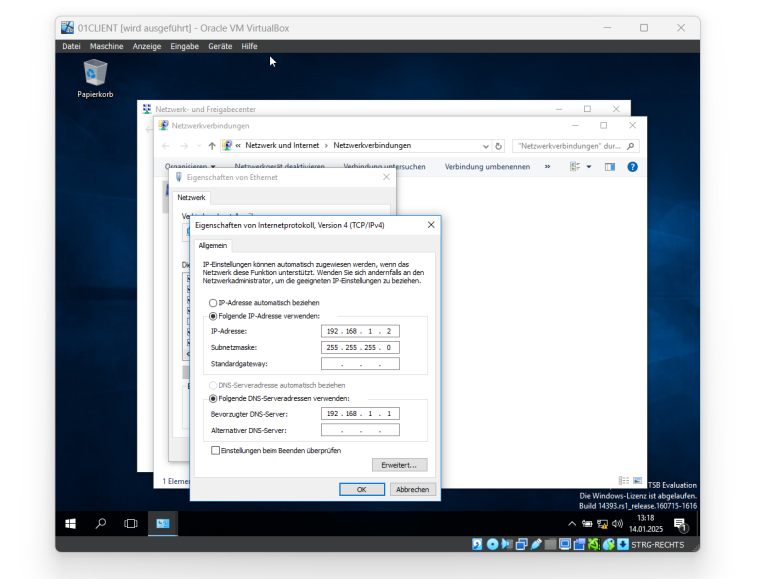Click the VirtualBox optical drive status icon
Image resolution: width=768 pixels, height=579 pixels.
point(492,544)
